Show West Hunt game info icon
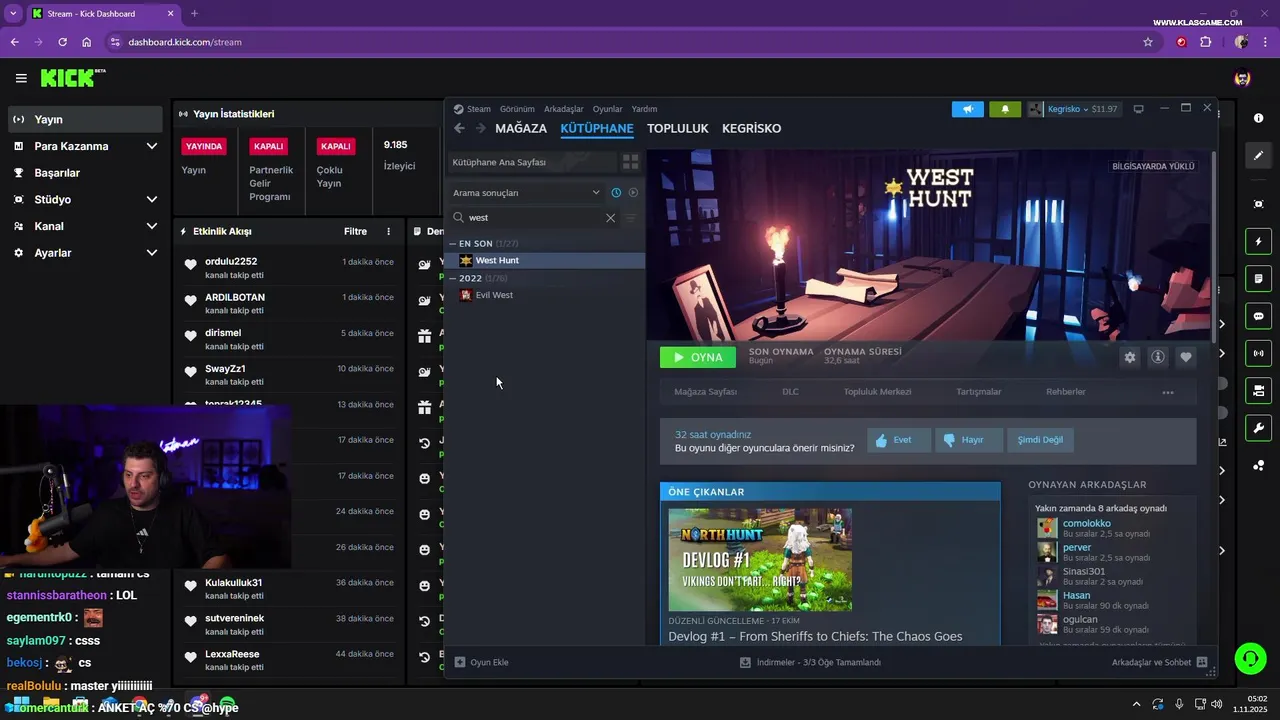Image resolution: width=1280 pixels, height=720 pixels. pyautogui.click(x=1158, y=357)
